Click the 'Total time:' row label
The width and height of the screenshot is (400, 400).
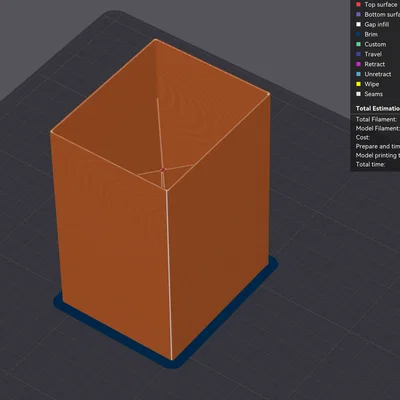point(370,164)
